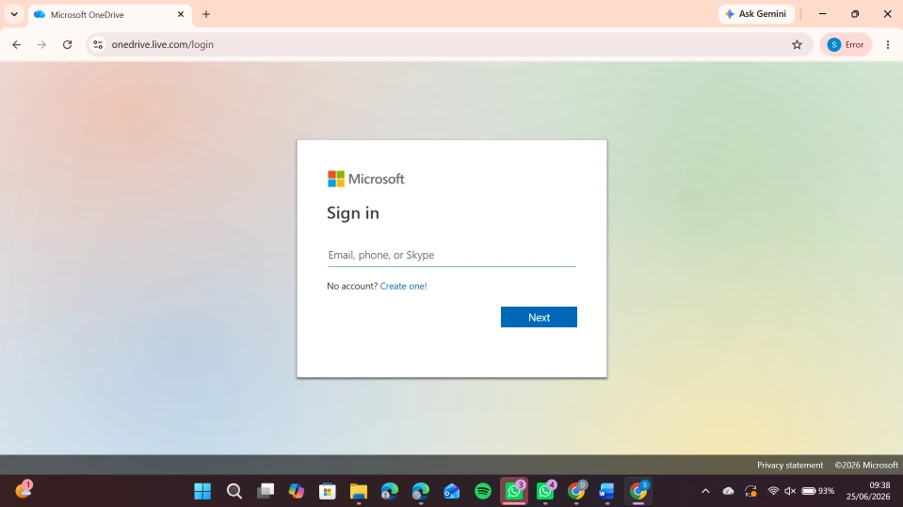Viewport: 903px width, 507px height.
Task: Click the blue Next button
Action: coord(539,317)
